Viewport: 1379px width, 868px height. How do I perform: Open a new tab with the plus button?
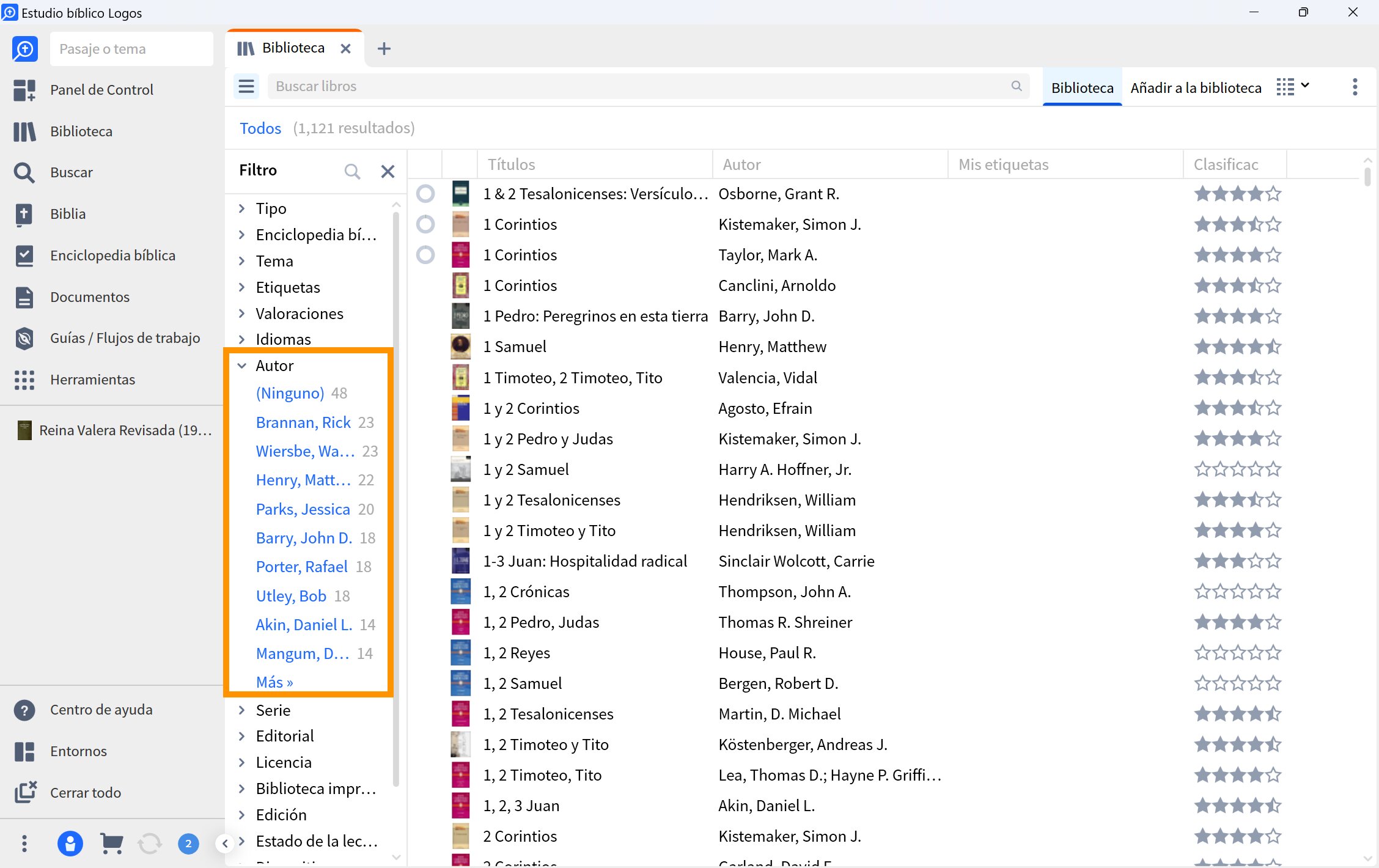pos(384,48)
